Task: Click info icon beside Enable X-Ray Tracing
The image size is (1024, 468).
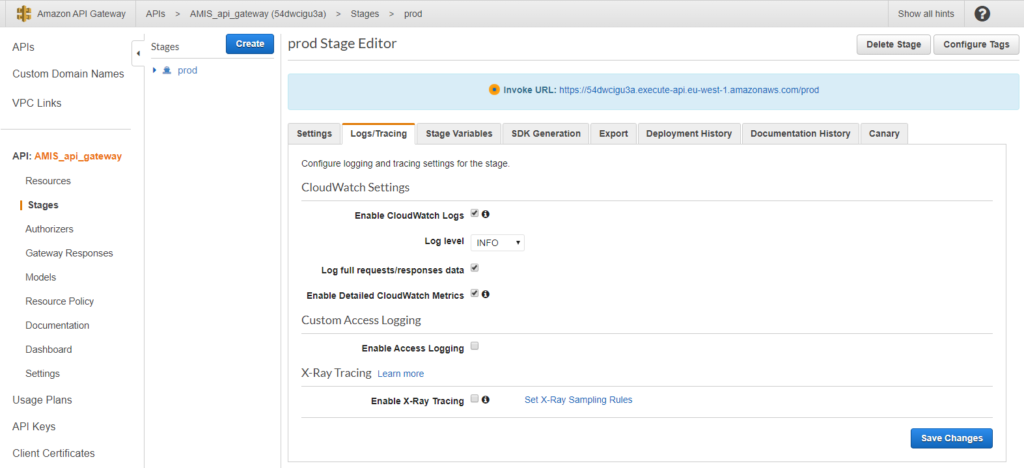Action: 486,400
